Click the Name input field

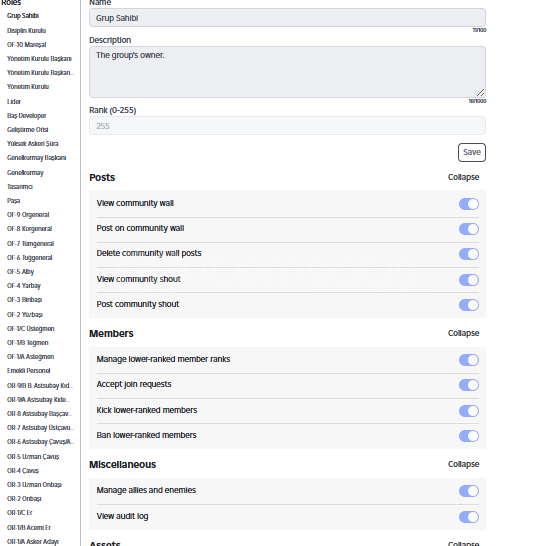click(x=287, y=18)
